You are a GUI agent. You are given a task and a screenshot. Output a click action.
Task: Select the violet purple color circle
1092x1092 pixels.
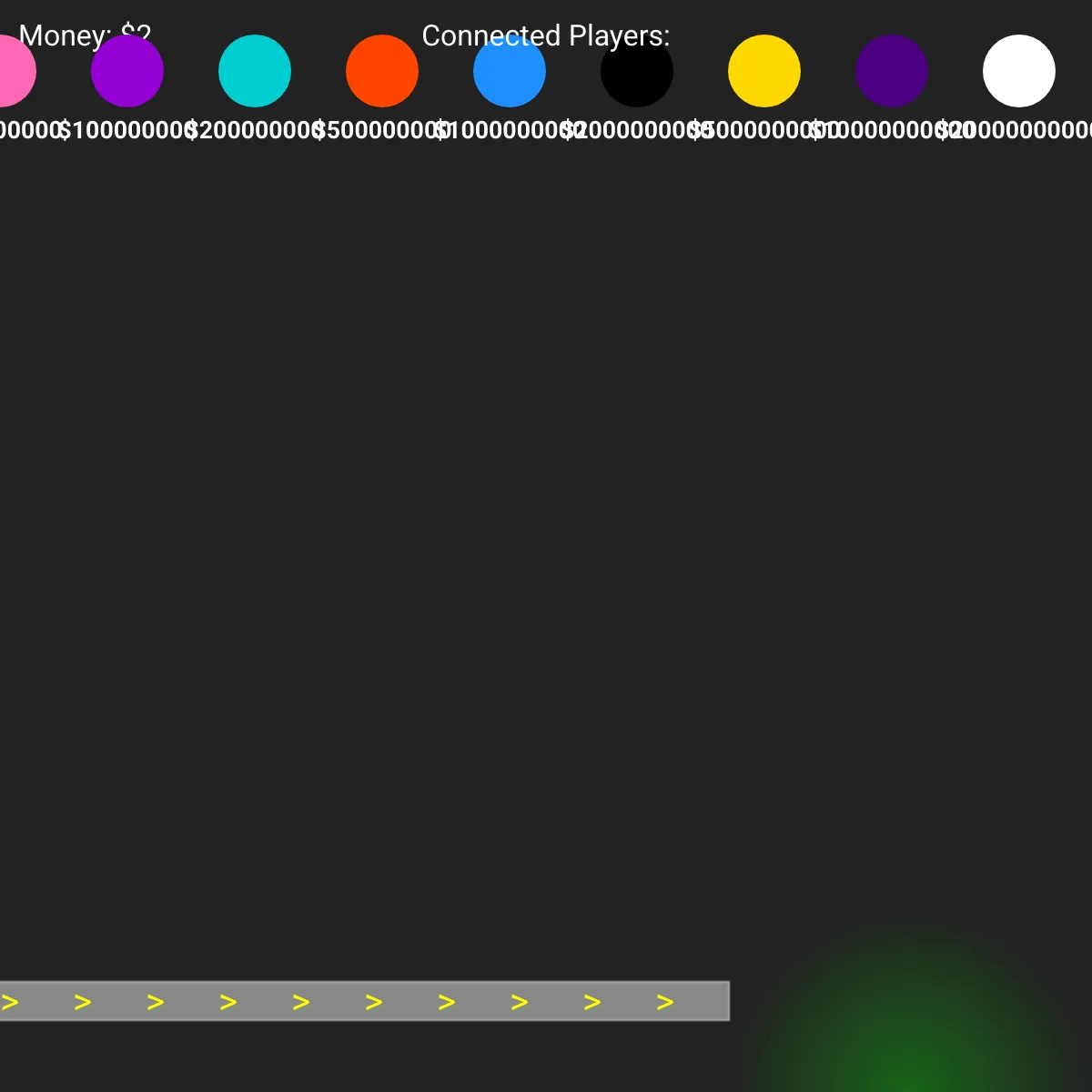click(127, 71)
